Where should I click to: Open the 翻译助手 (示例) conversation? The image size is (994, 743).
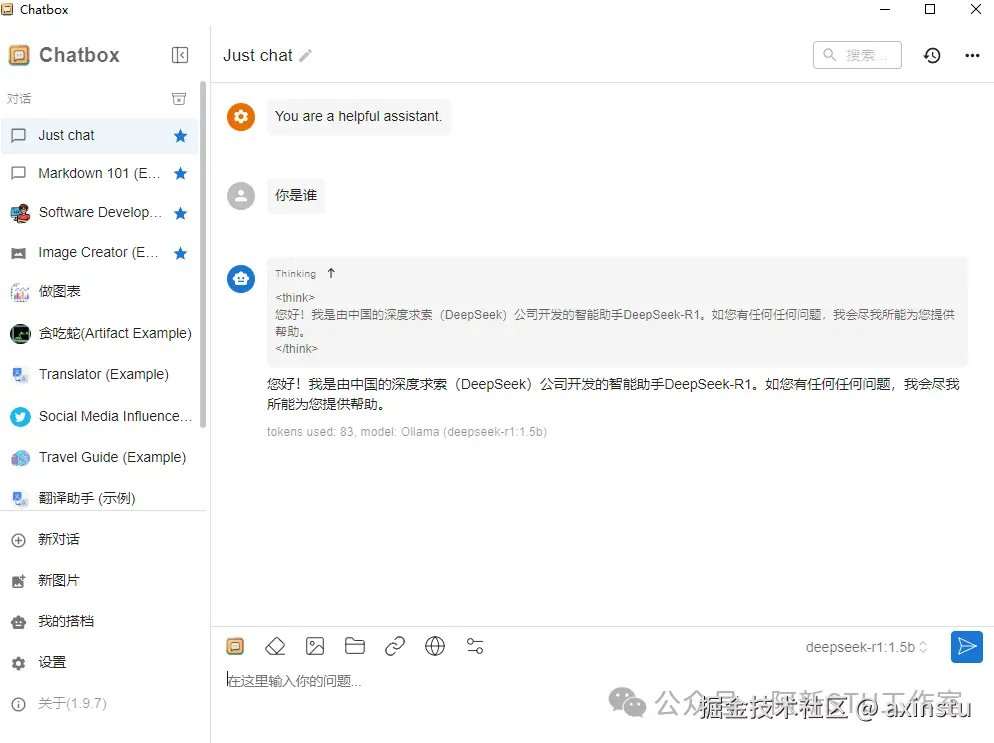click(x=100, y=498)
